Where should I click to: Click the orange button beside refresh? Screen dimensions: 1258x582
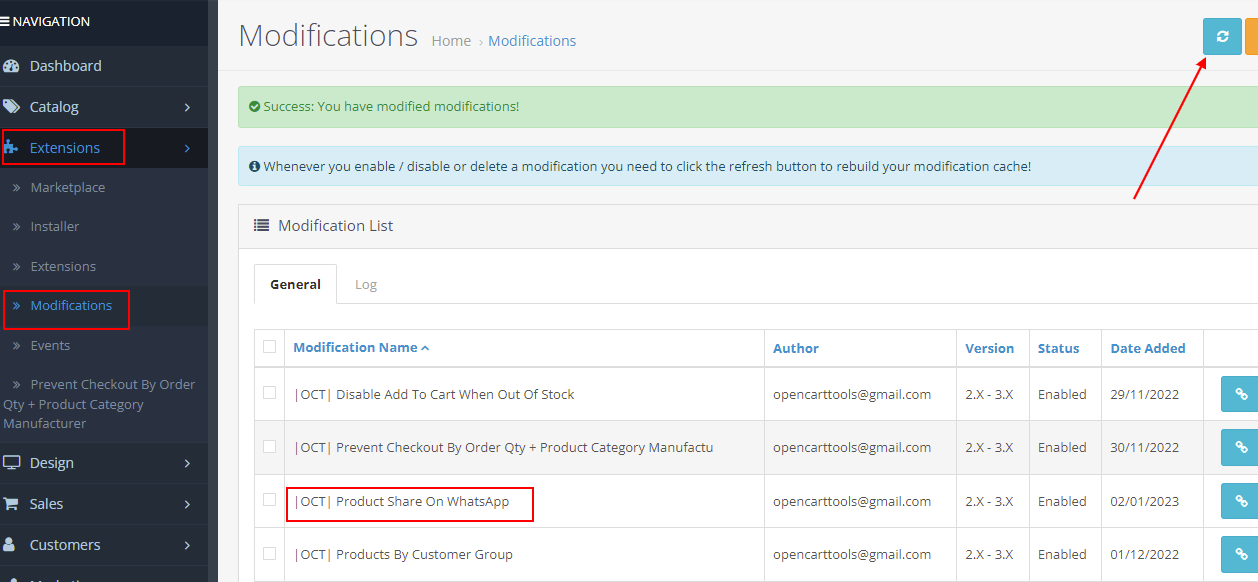click(1252, 36)
